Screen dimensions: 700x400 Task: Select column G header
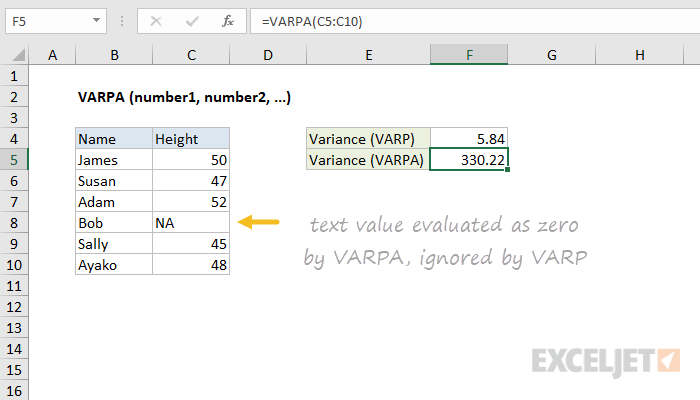tap(551, 55)
